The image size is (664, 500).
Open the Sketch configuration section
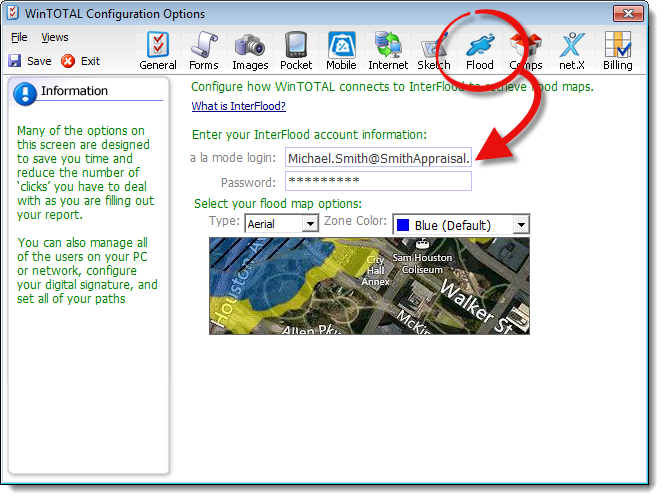pyautogui.click(x=434, y=50)
